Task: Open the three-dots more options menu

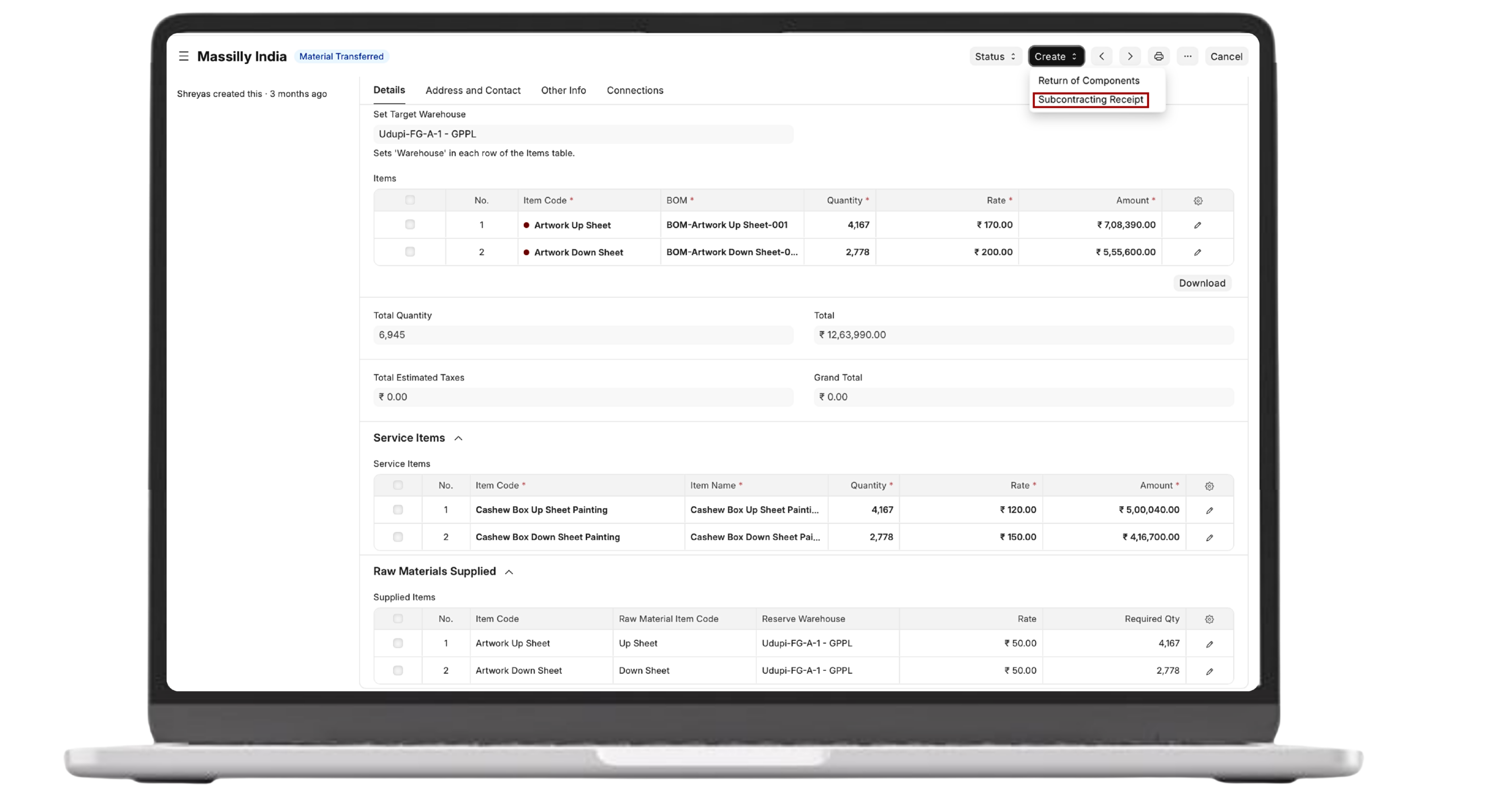Action: coord(1187,56)
